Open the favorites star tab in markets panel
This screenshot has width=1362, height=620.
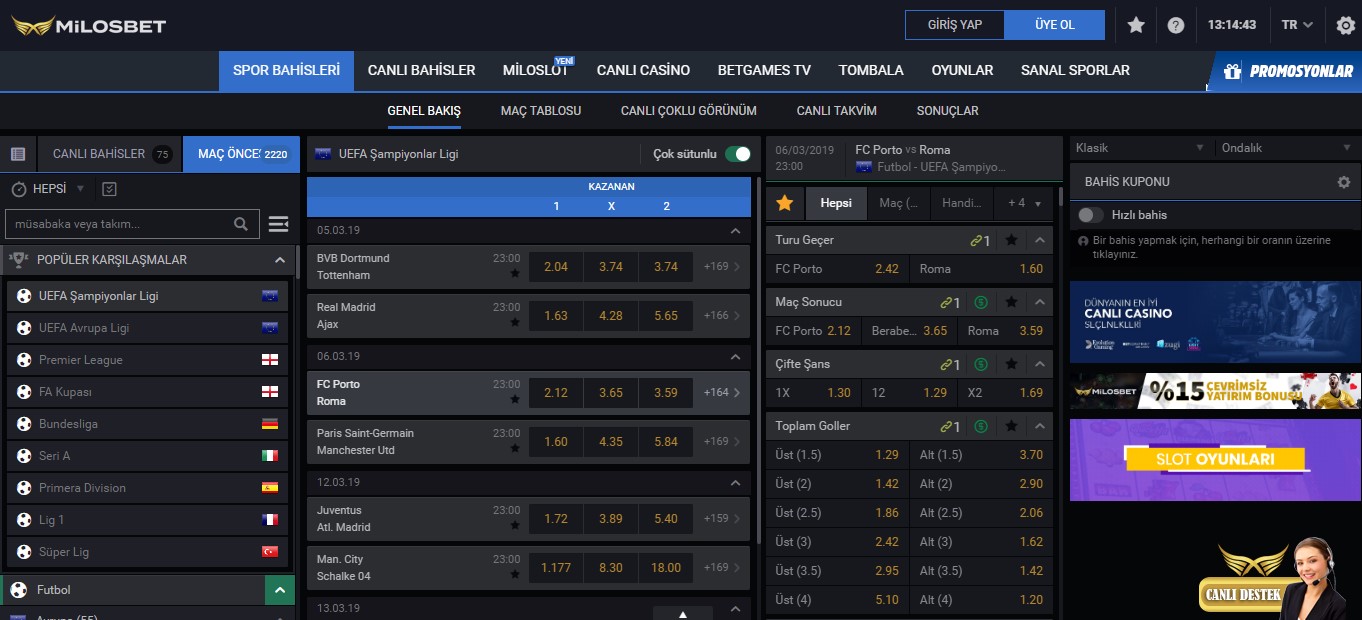click(x=785, y=203)
